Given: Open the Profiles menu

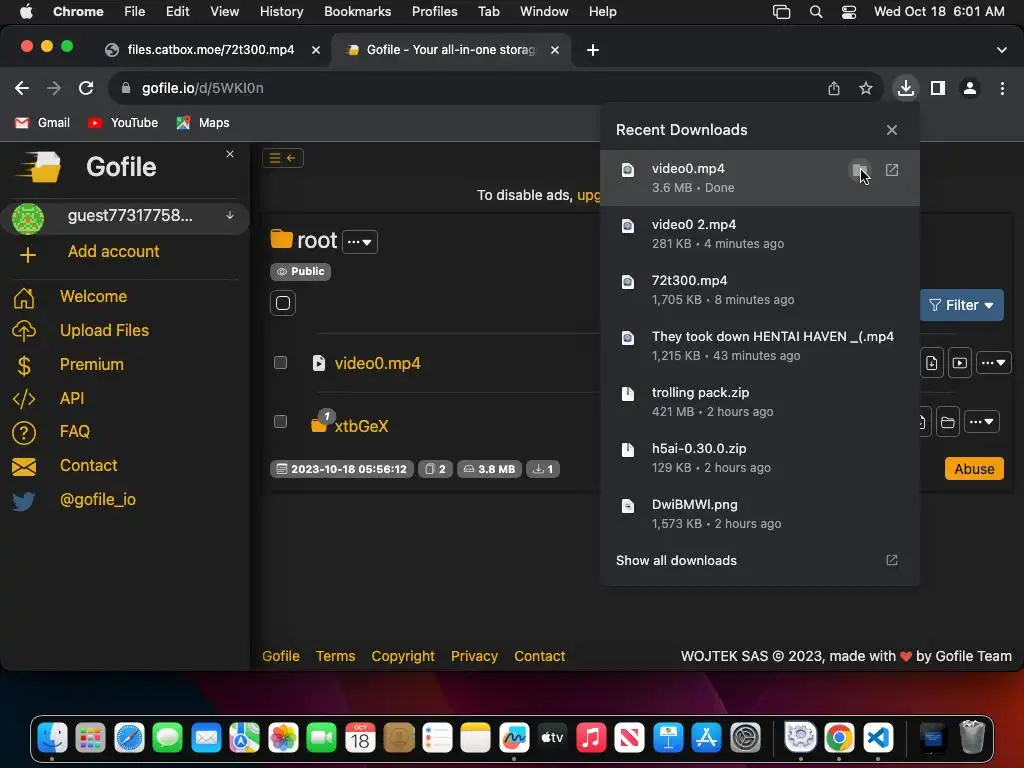Looking at the screenshot, I should 434,12.
